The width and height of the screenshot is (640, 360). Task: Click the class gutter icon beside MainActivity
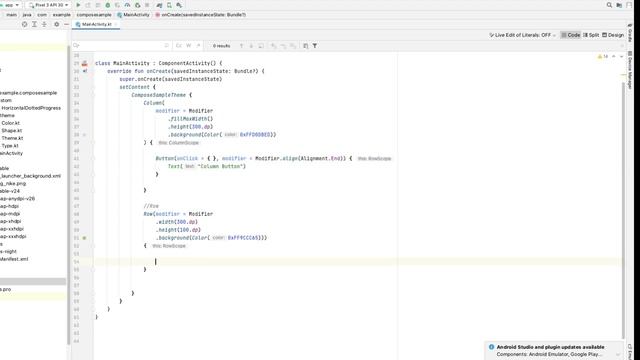pos(84,63)
